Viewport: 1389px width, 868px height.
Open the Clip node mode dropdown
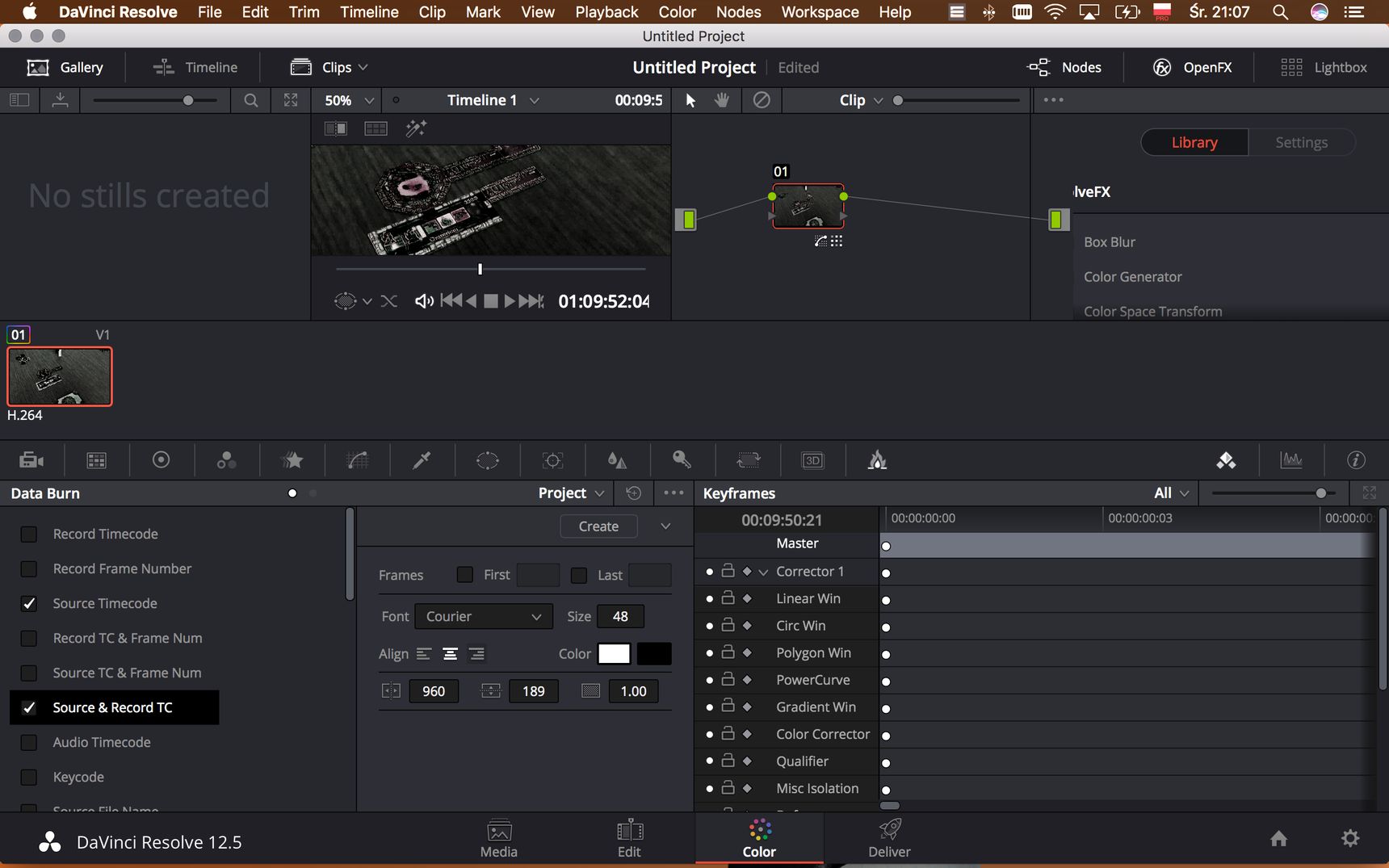tap(862, 100)
